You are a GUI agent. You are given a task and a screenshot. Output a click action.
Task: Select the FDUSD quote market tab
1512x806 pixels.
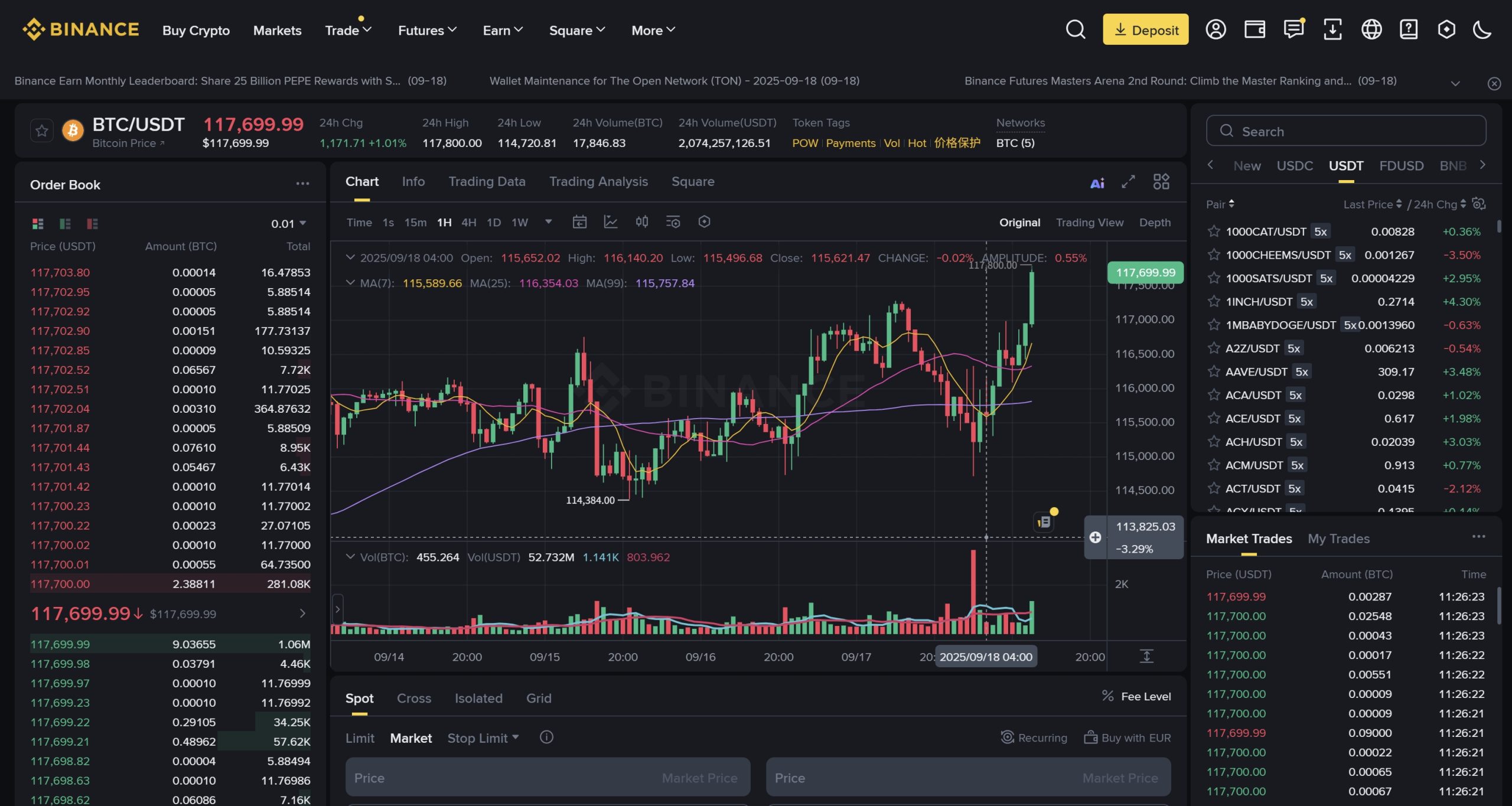1401,166
